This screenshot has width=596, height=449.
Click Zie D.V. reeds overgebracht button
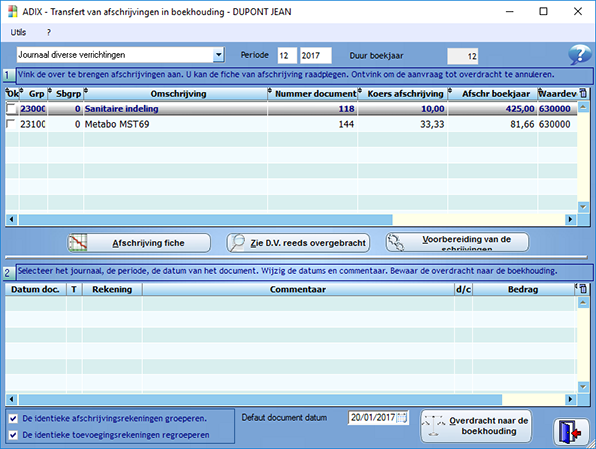click(298, 243)
